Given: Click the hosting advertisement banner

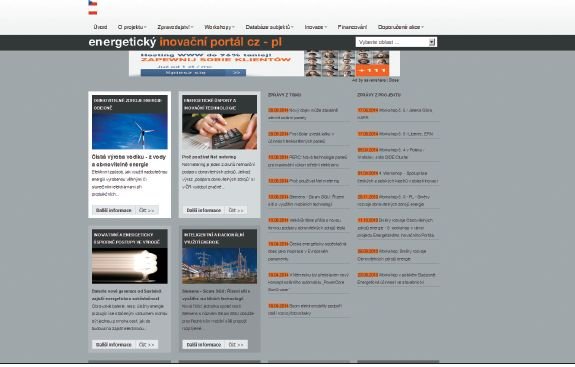Looking at the screenshot, I should tap(264, 63).
